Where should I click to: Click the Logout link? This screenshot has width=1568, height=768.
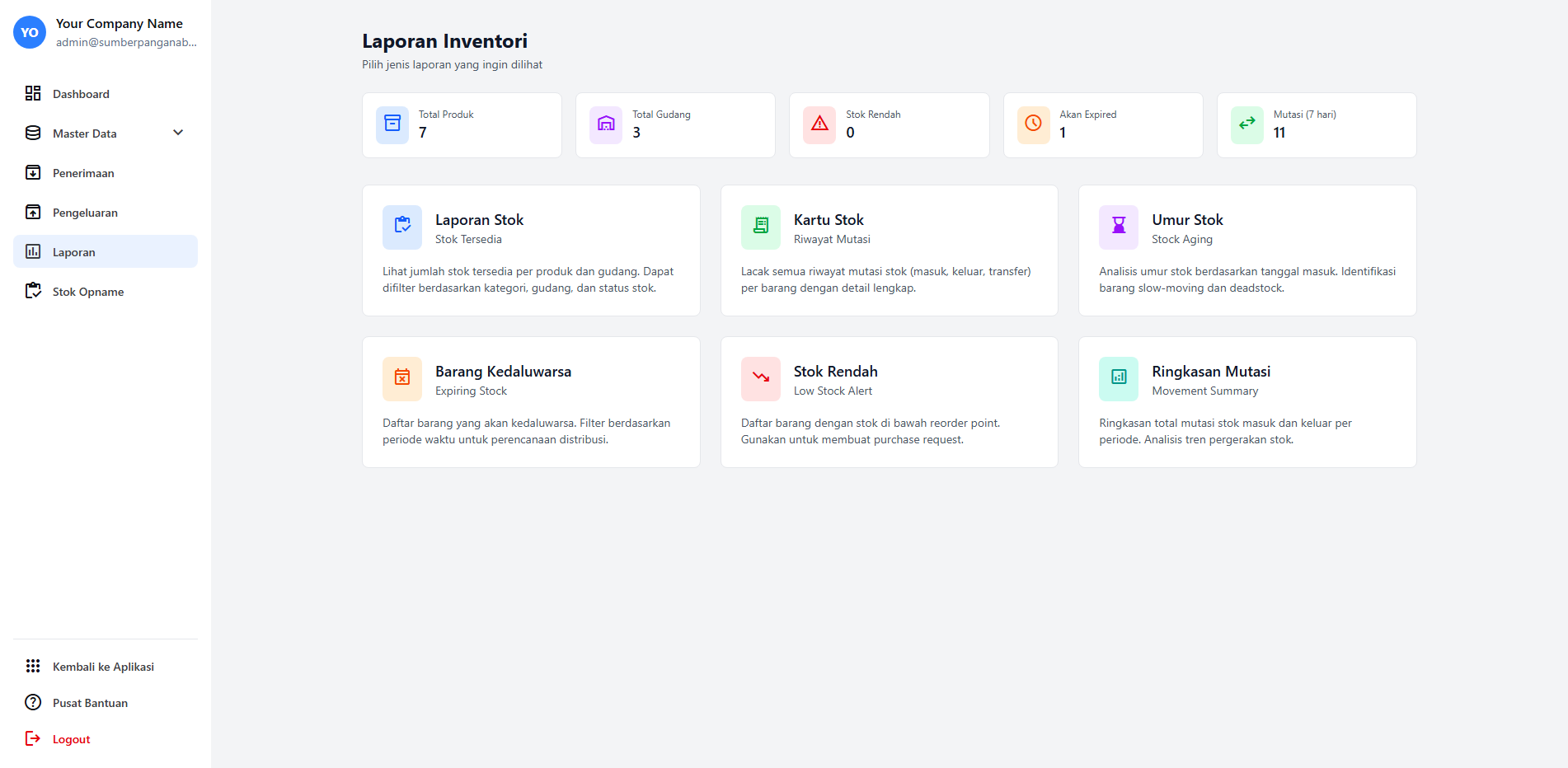pos(71,739)
